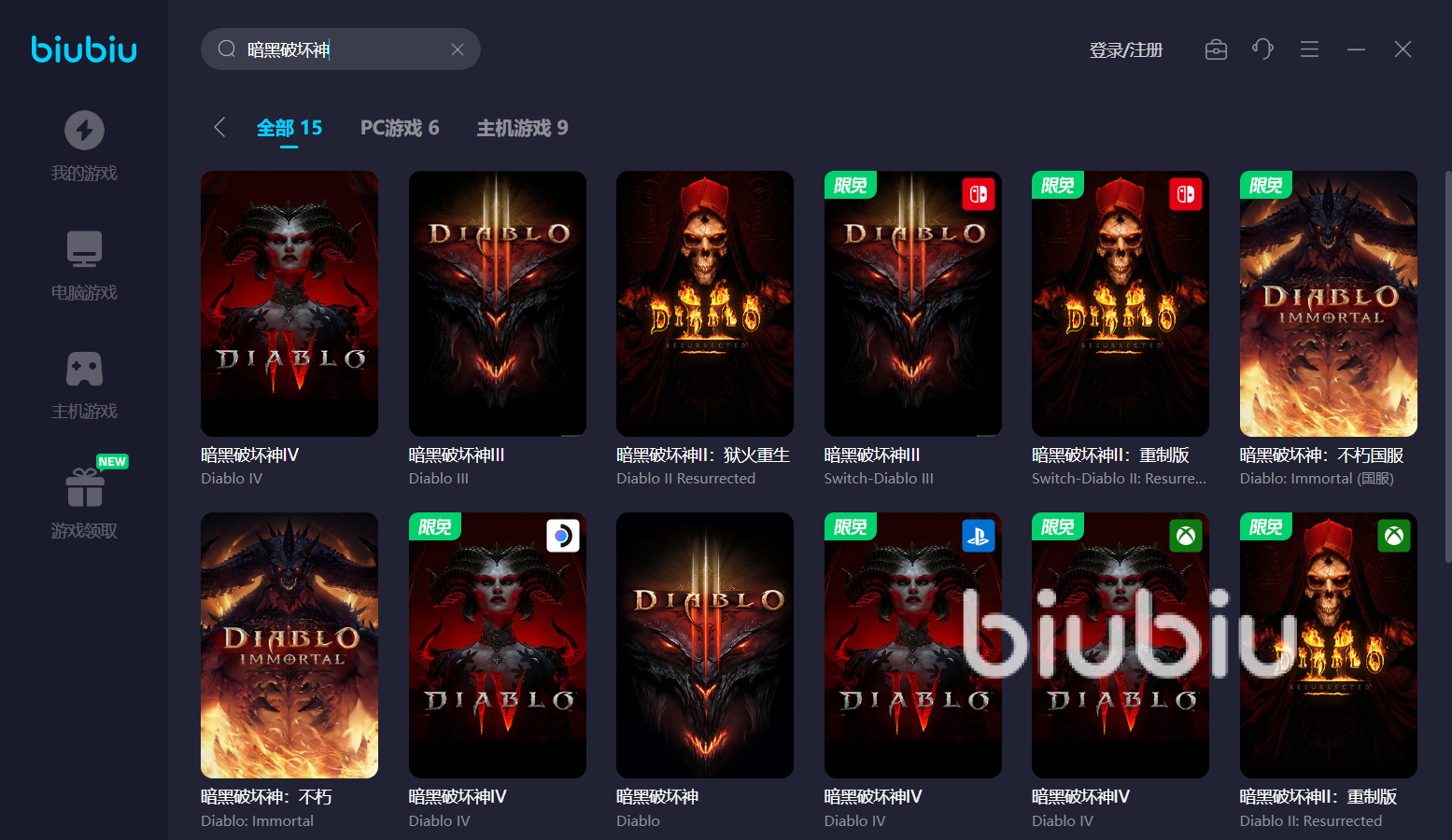Open the PC games monitor icon

tap(84, 249)
